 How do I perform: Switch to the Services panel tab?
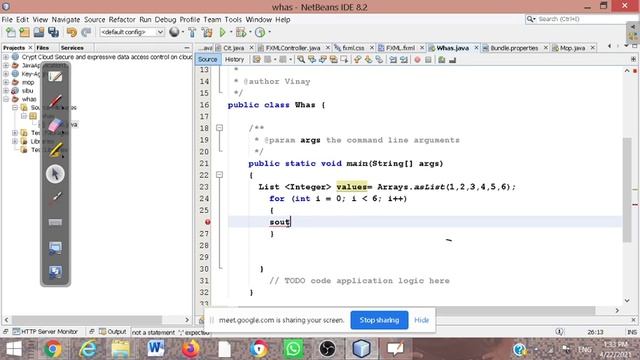coord(72,48)
